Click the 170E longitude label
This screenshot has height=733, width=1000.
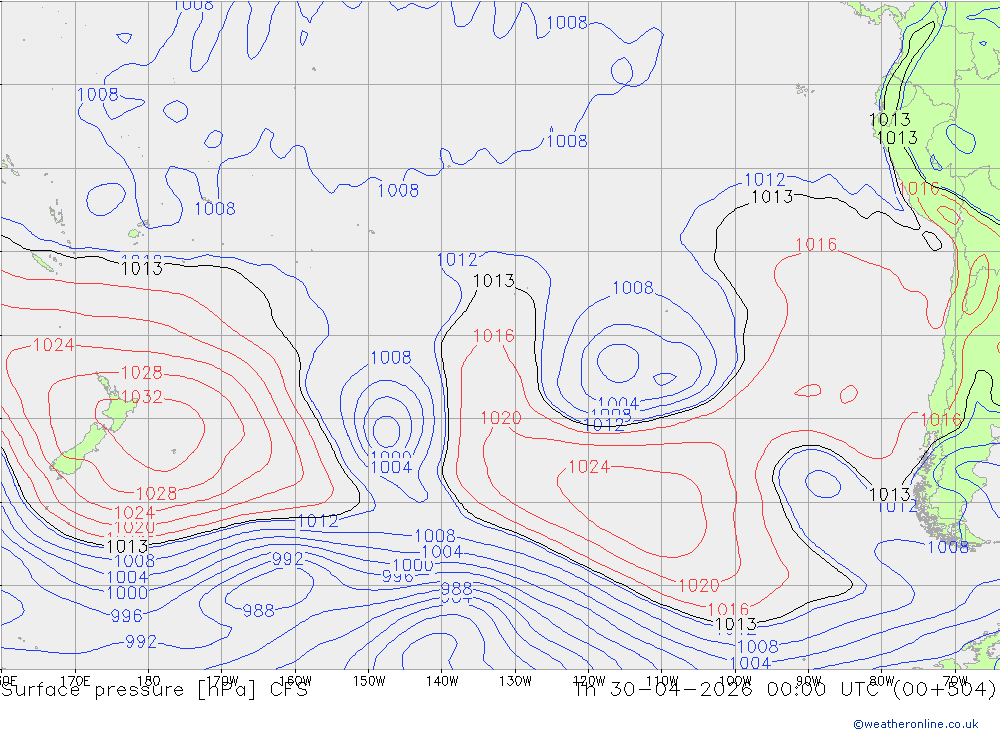click(x=75, y=681)
